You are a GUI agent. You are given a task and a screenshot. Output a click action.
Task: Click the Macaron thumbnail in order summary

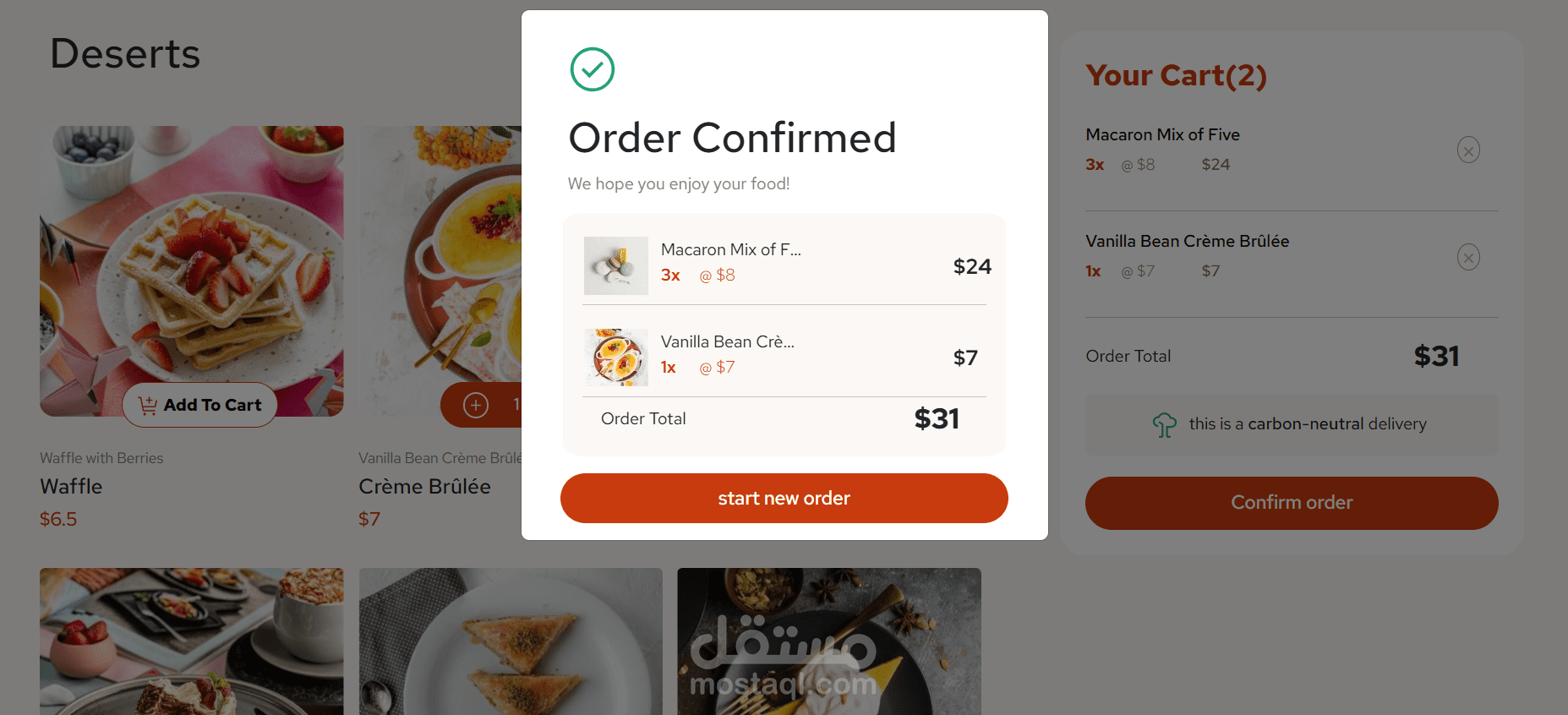click(x=616, y=265)
